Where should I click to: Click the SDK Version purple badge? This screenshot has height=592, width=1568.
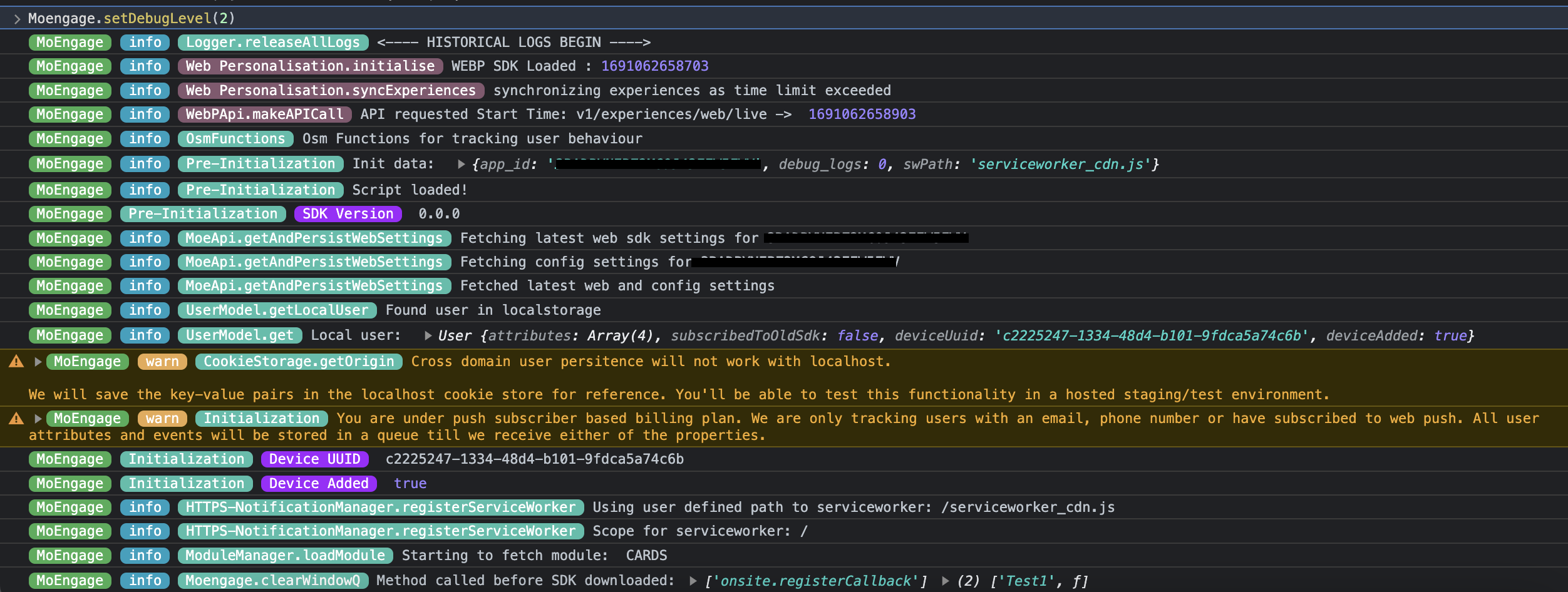point(348,214)
